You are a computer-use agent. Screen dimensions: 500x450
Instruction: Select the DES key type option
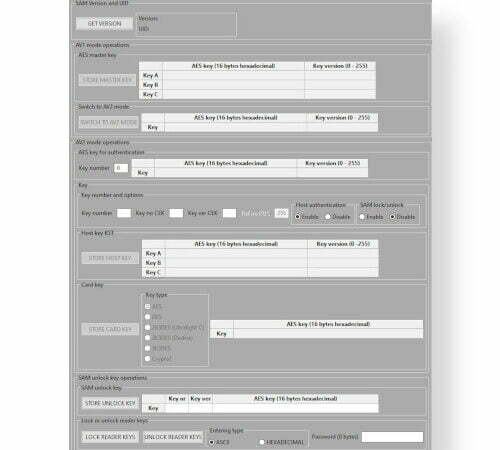click(148, 317)
